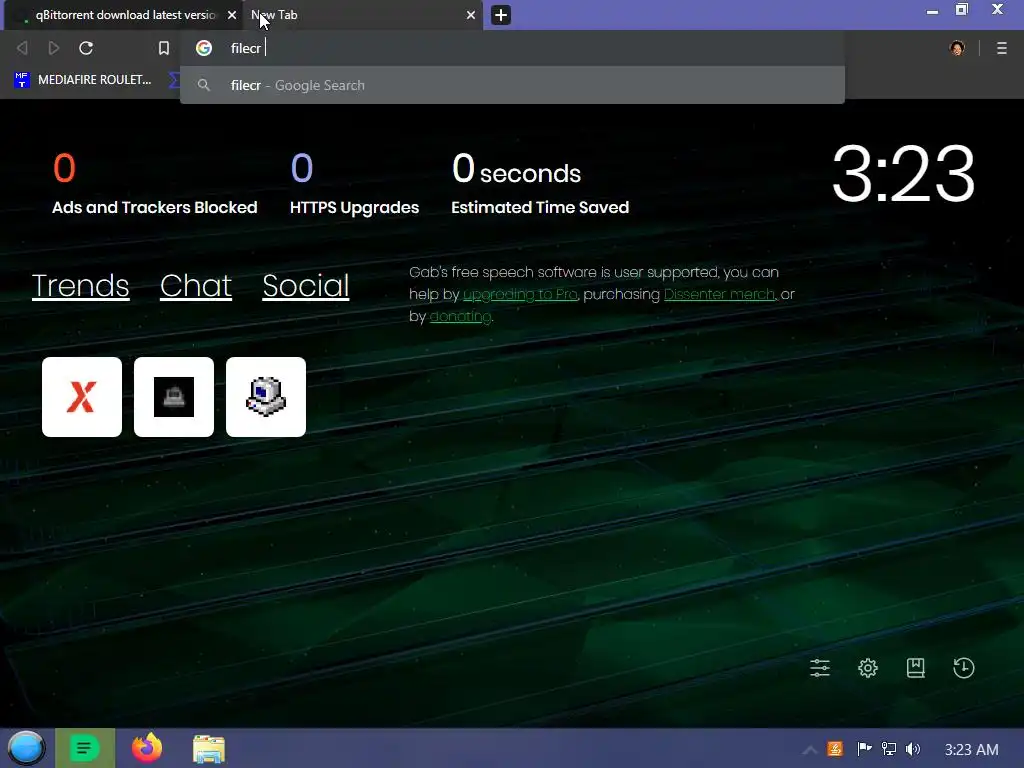Close the New Tab tab
Image resolution: width=1024 pixels, height=768 pixels.
click(471, 15)
